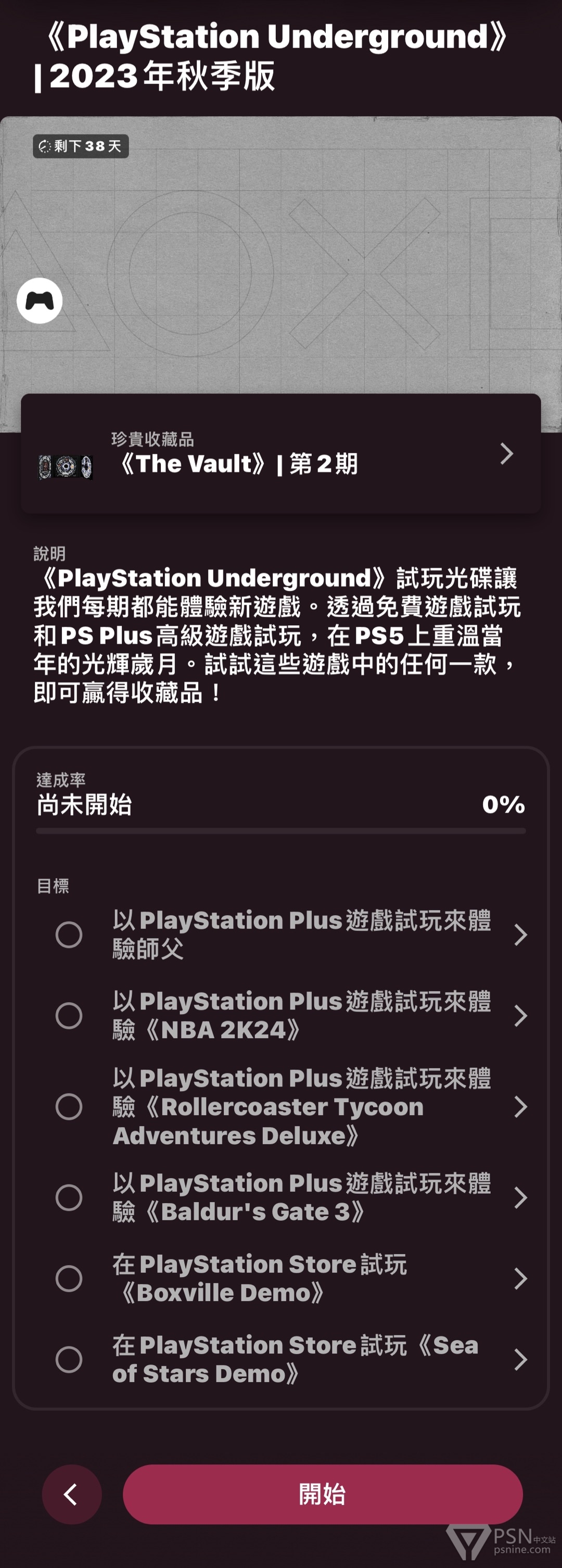Select the 師父 goal circle
The image size is (562, 1568).
point(69,934)
